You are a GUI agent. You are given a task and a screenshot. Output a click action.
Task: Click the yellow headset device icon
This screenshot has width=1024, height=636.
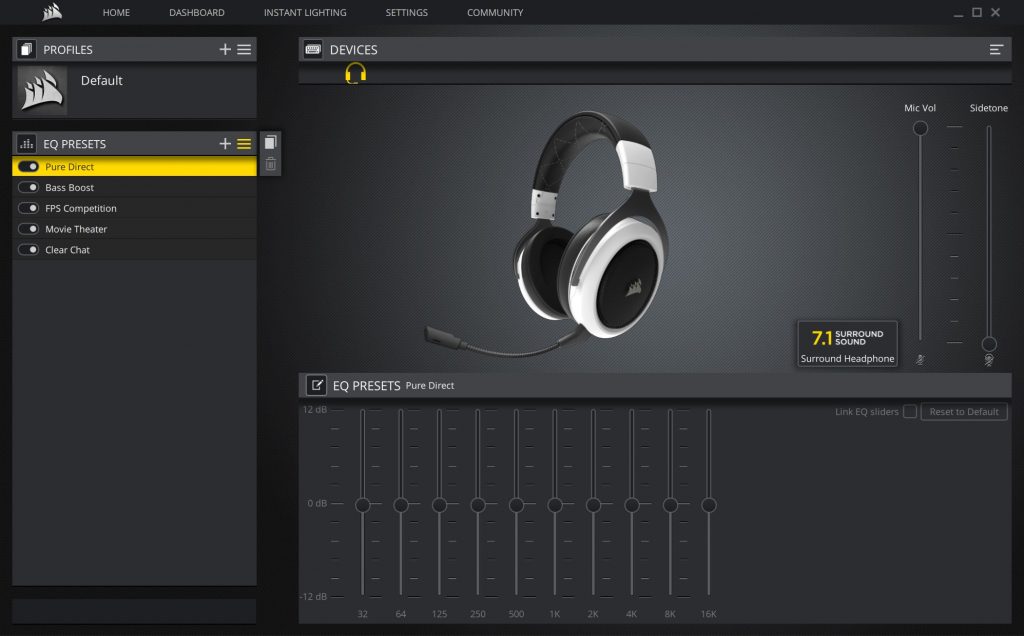coord(355,74)
